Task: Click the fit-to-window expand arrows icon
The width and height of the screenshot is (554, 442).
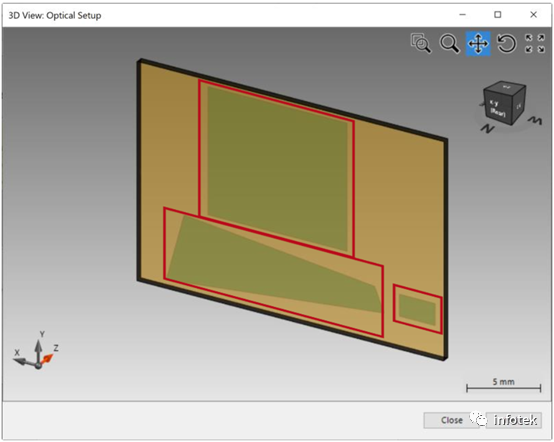Action: click(x=535, y=43)
